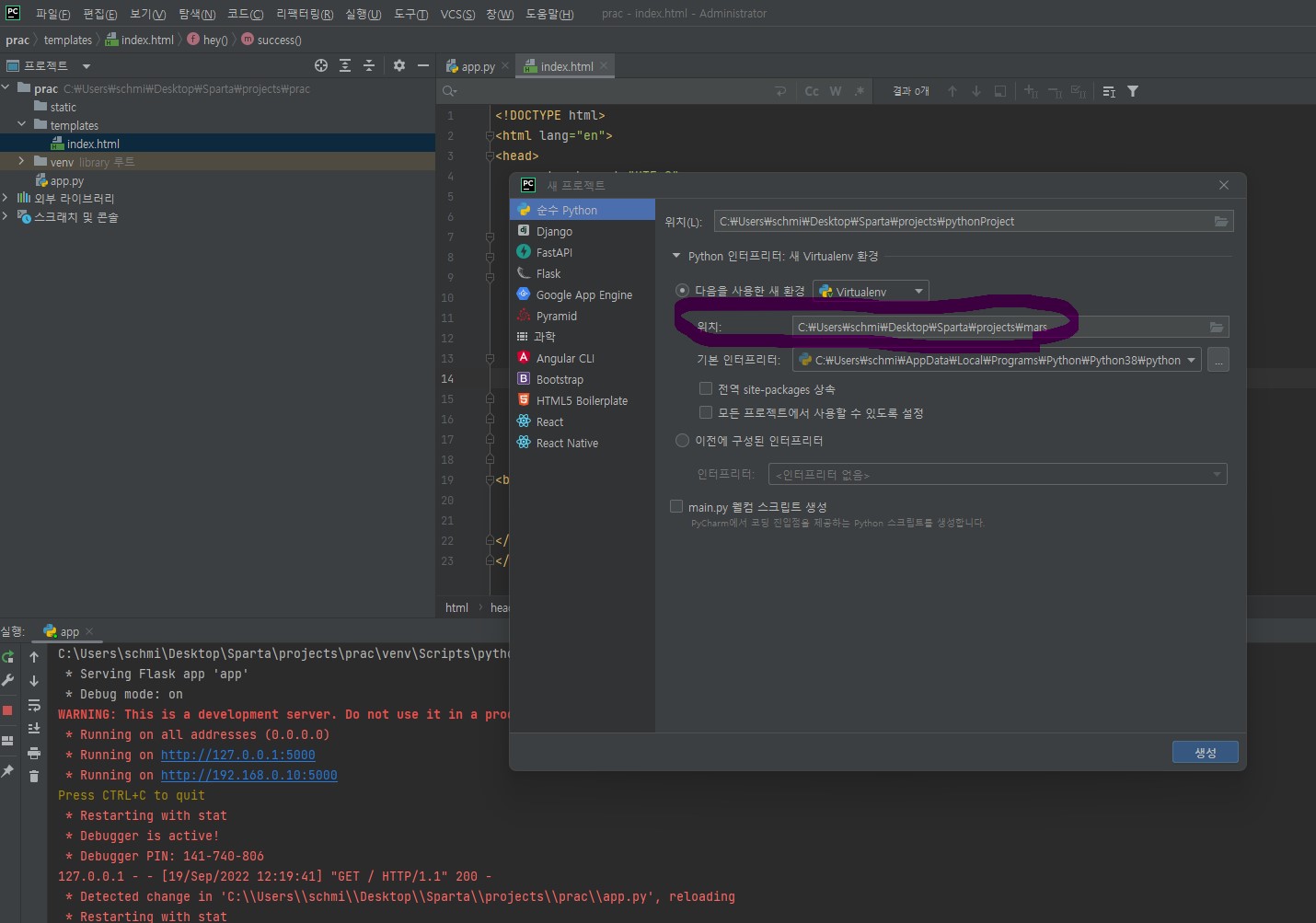Choose Django project type in dialog

583,231
